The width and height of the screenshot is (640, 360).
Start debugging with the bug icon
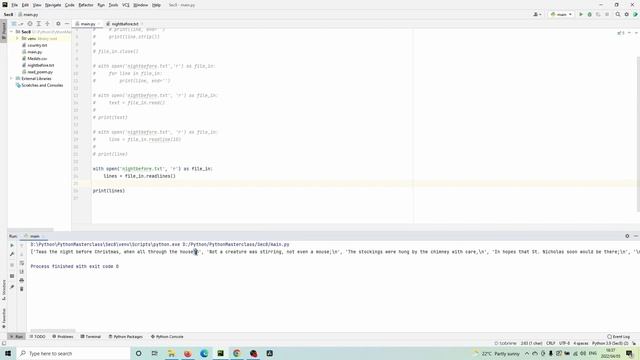pos(589,14)
